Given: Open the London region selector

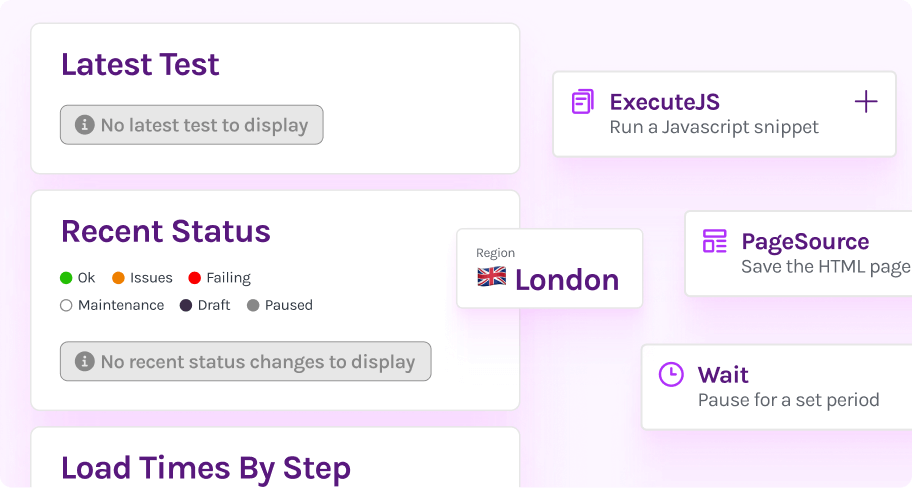Looking at the screenshot, I should (549, 268).
